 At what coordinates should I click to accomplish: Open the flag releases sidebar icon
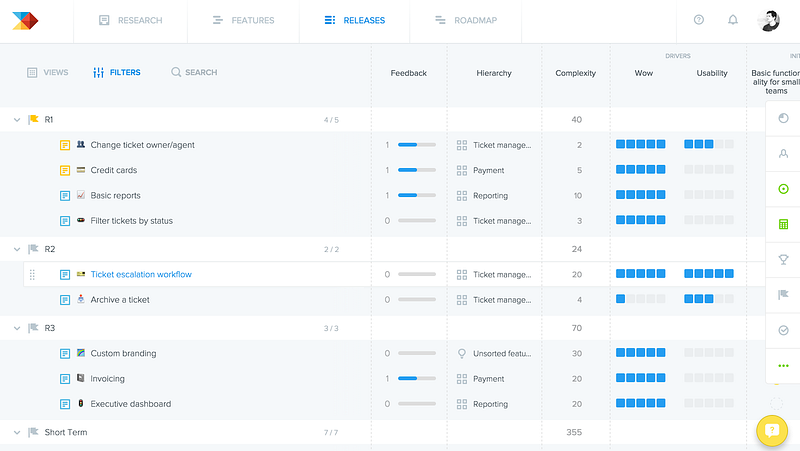point(783,295)
